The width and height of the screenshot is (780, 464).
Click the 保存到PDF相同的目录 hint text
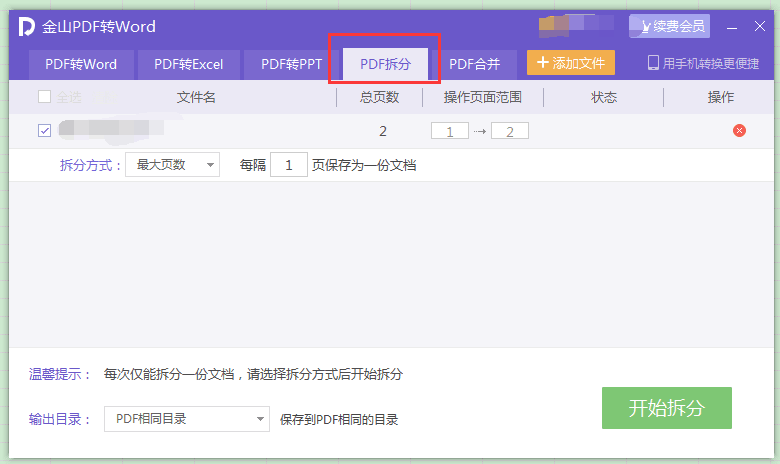tap(339, 420)
